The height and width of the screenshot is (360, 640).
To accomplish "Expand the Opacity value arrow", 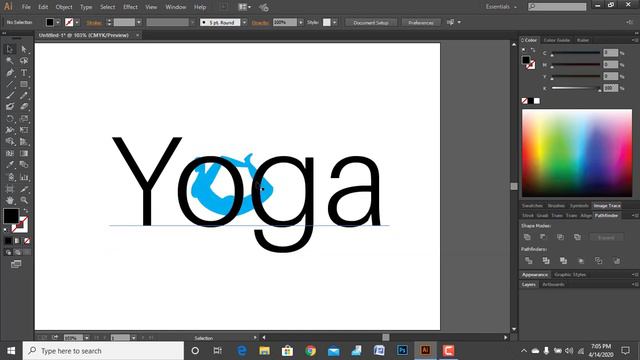I will (301, 22).
